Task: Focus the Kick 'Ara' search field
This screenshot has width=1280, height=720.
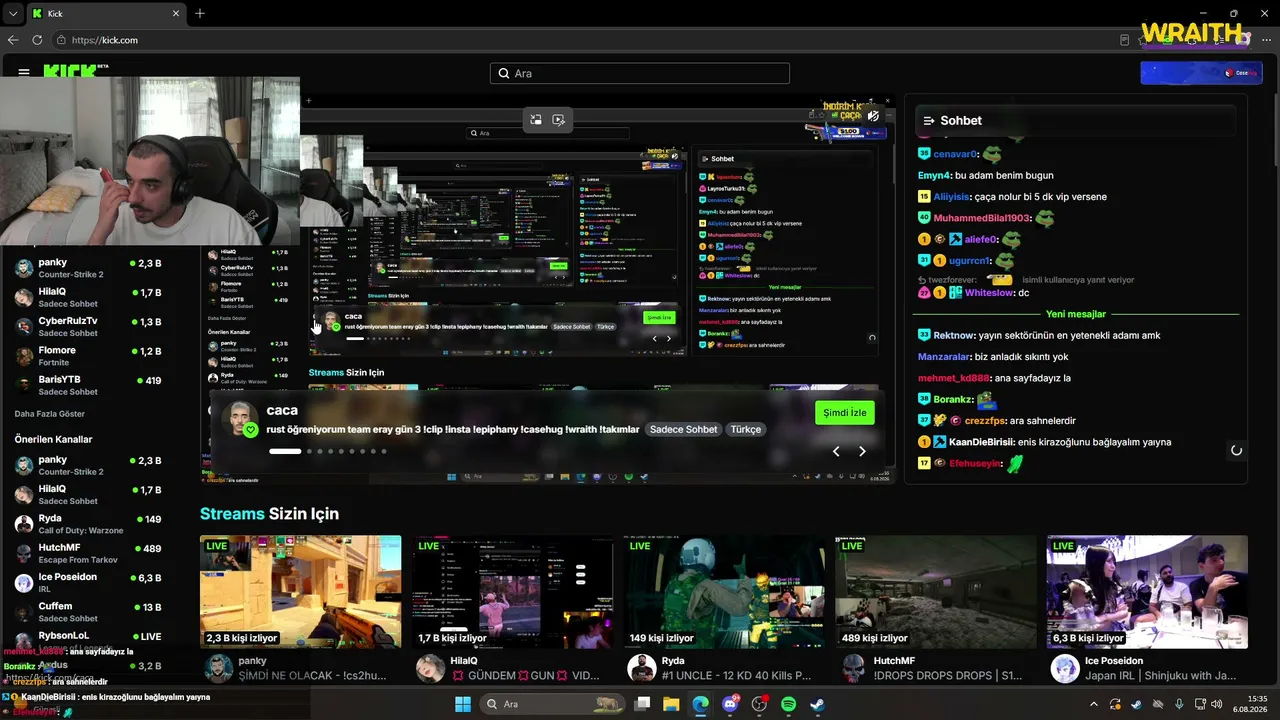Action: 640,73
